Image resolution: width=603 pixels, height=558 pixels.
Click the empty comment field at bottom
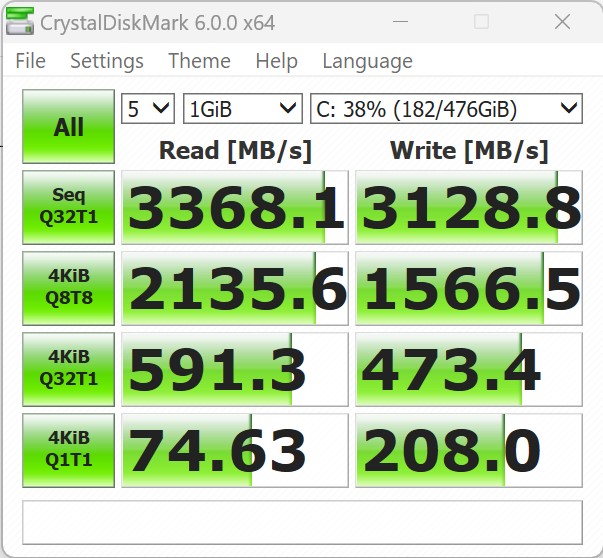302,522
